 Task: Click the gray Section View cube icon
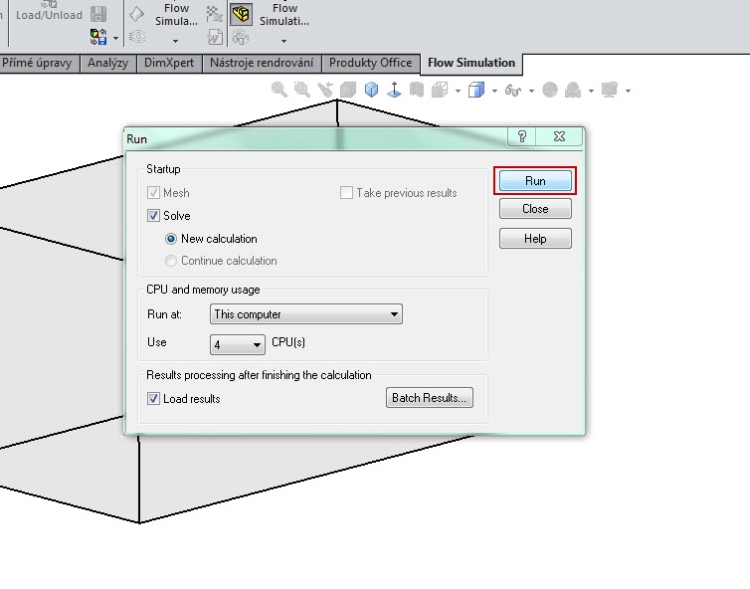point(348,89)
